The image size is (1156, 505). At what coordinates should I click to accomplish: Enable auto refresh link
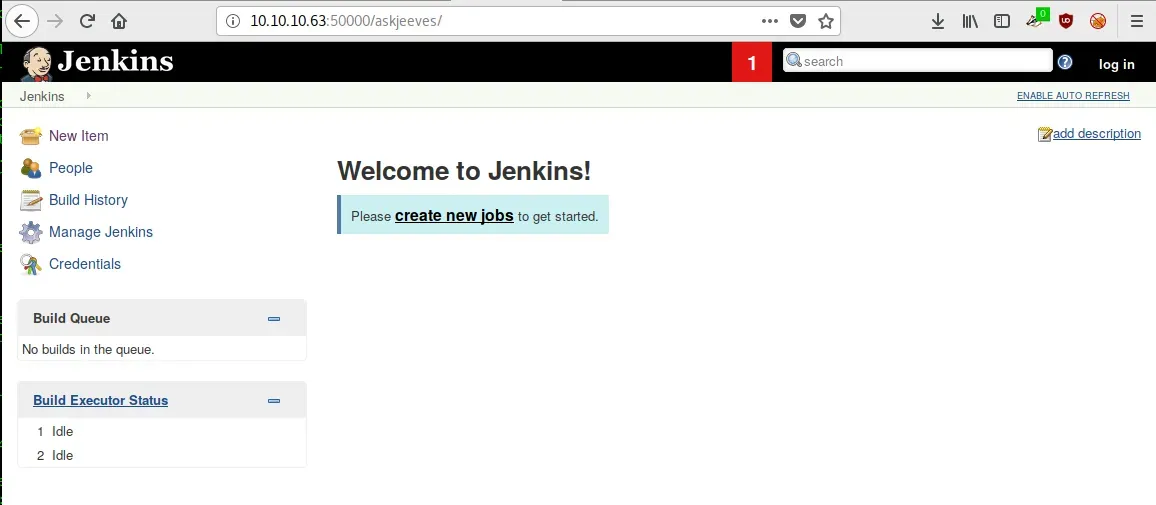coord(1073,96)
